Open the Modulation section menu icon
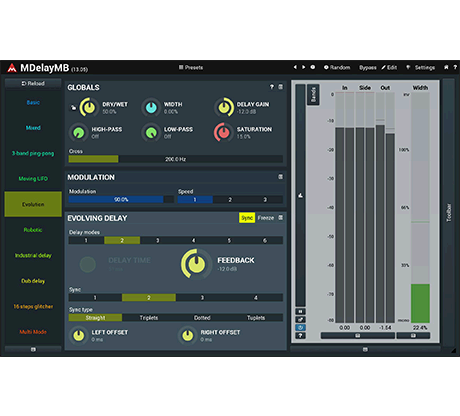 (x=281, y=177)
